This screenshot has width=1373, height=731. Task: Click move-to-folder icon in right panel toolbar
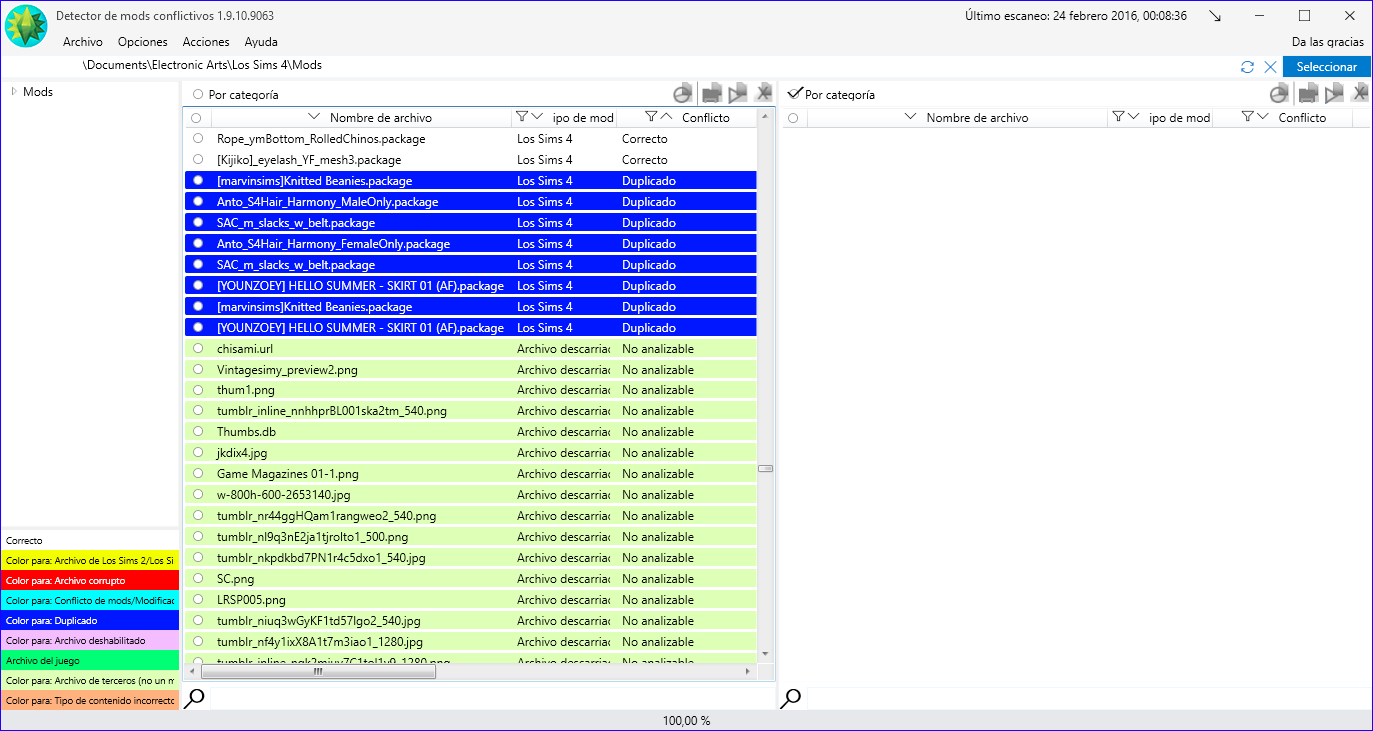tap(1307, 94)
